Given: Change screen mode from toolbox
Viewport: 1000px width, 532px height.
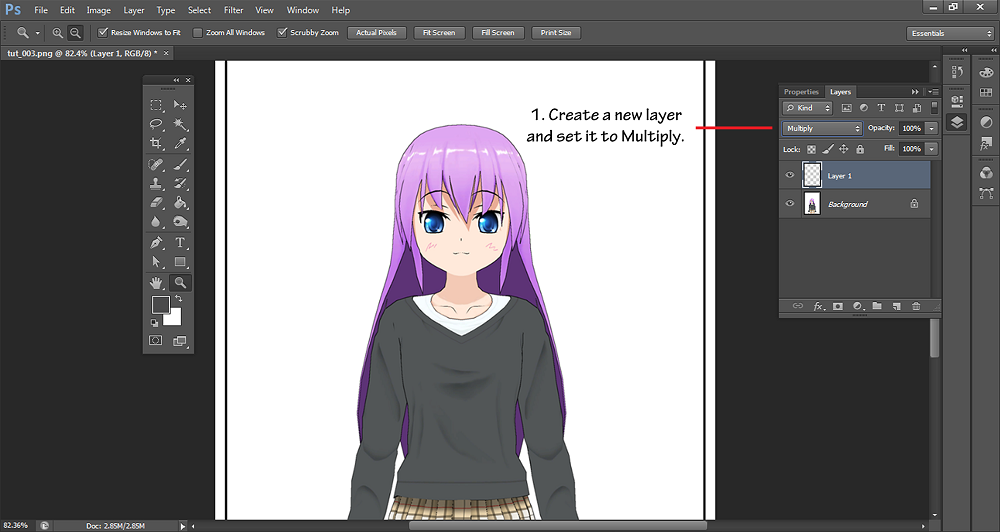Looking at the screenshot, I should pyautogui.click(x=180, y=341).
